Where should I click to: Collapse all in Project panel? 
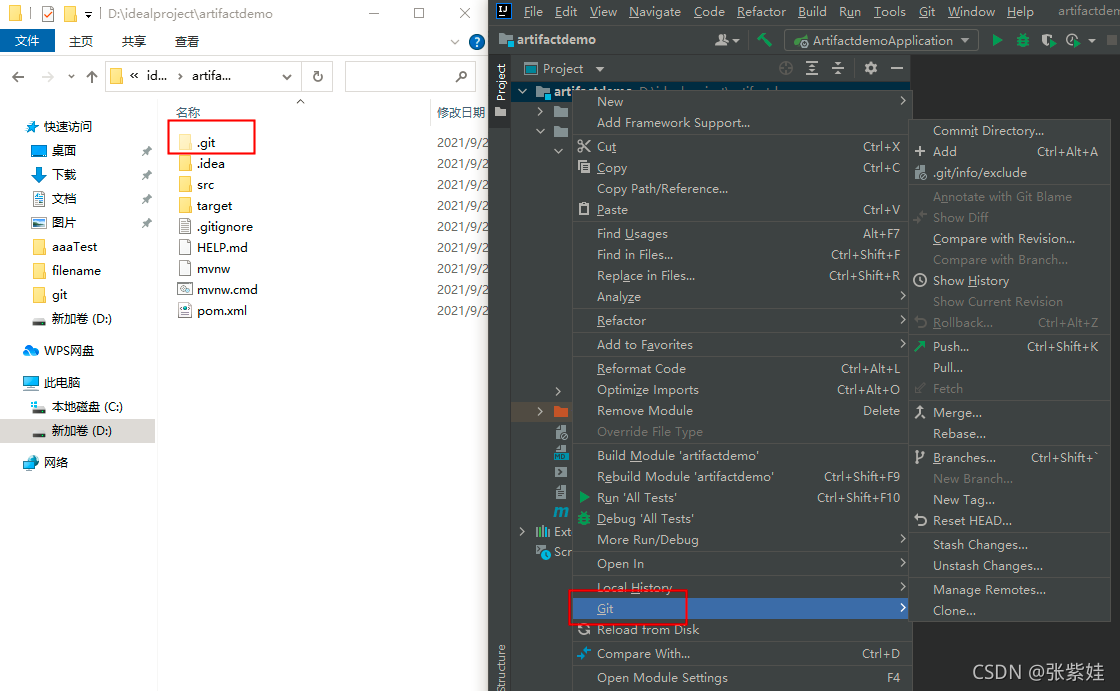click(838, 68)
